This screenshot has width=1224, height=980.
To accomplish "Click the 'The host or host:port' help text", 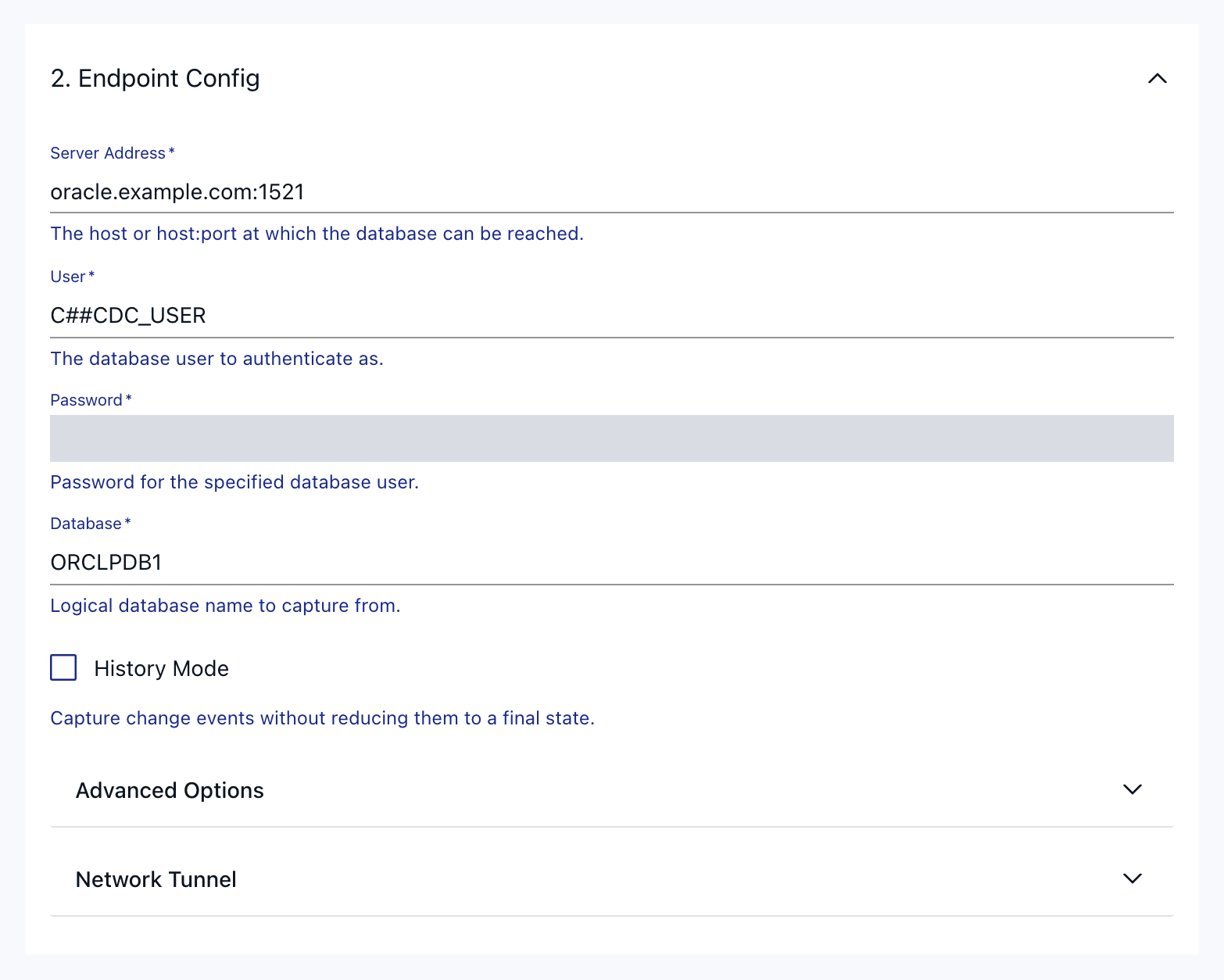I will coord(317,234).
